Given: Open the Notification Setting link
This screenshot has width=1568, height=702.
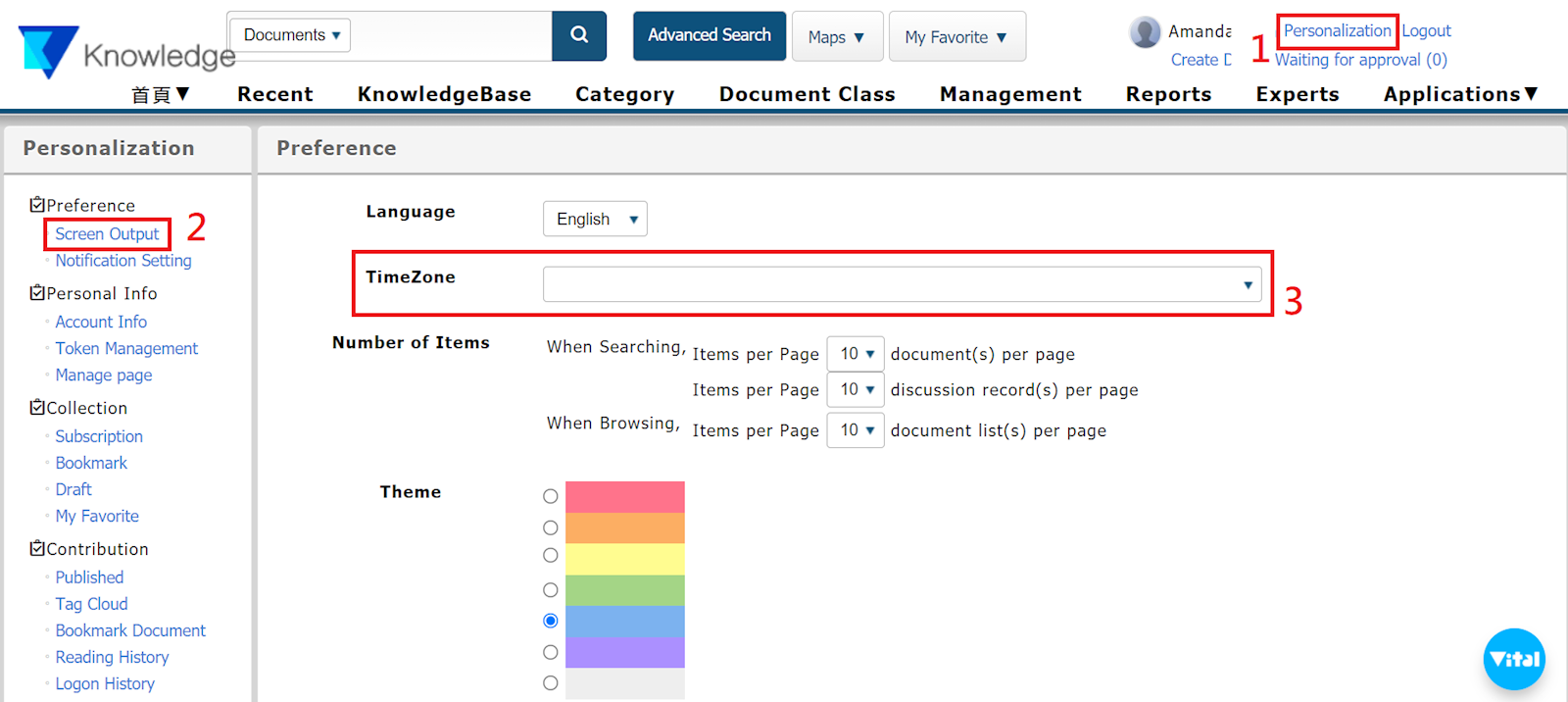Looking at the screenshot, I should pyautogui.click(x=123, y=261).
